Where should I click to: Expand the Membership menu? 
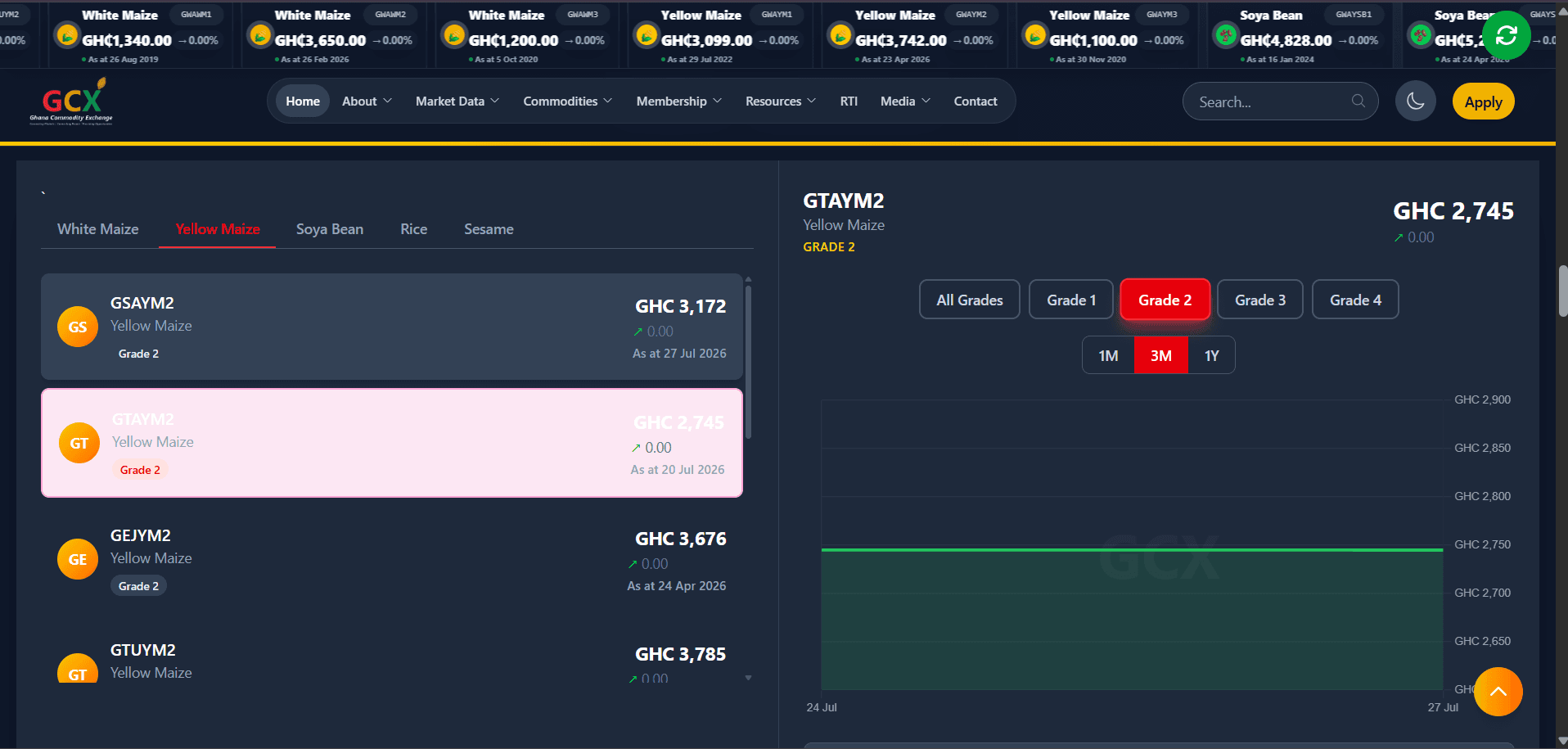(679, 102)
